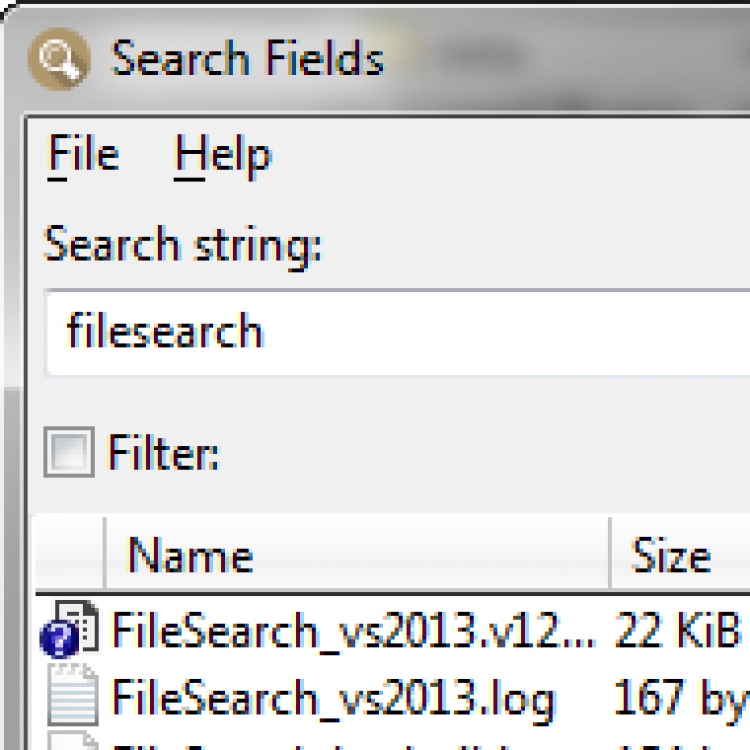Click the divider between Name and Size columns
Viewport: 750px width, 750px height.
610,556
